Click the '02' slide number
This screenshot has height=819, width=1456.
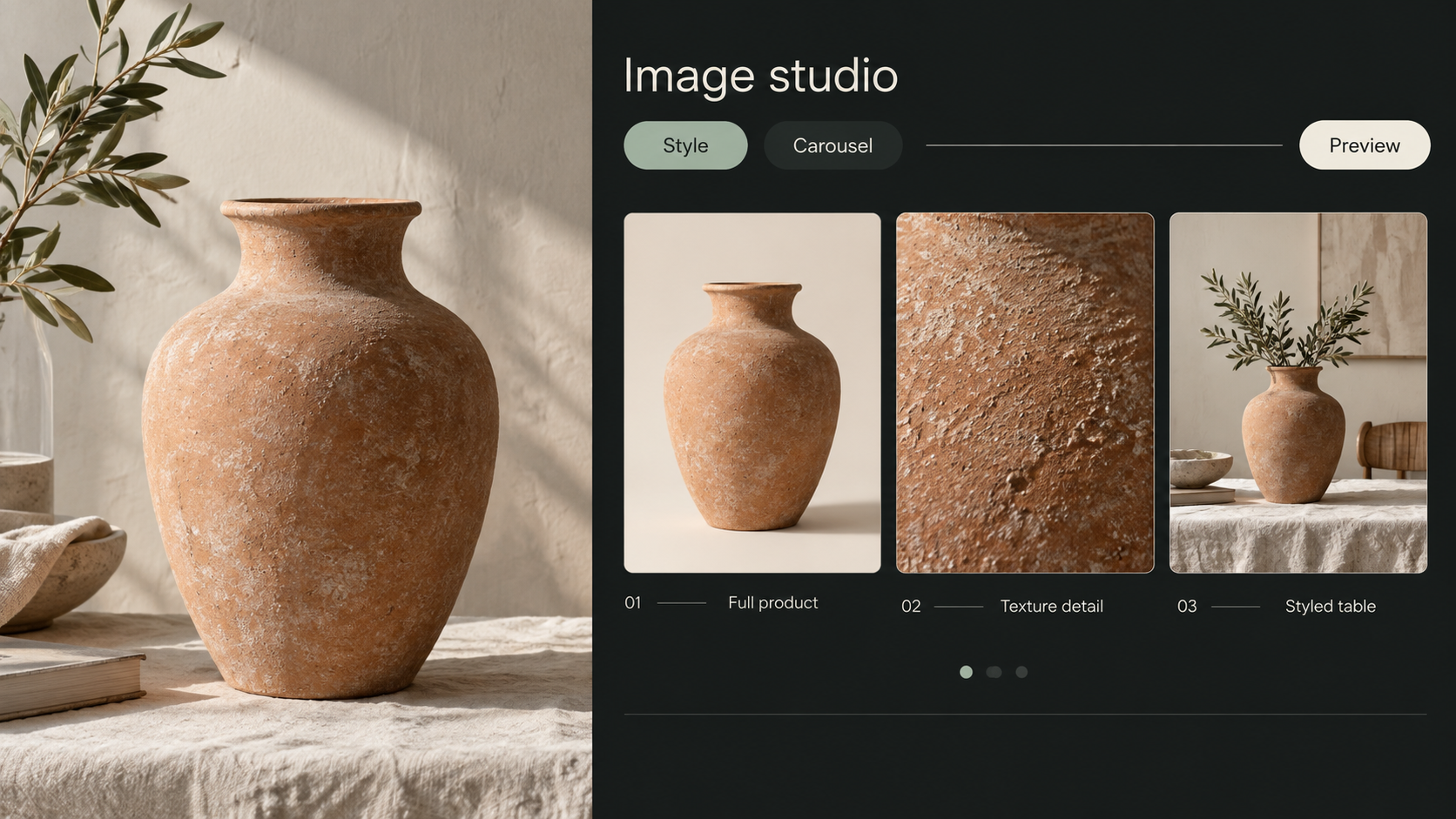[911, 606]
